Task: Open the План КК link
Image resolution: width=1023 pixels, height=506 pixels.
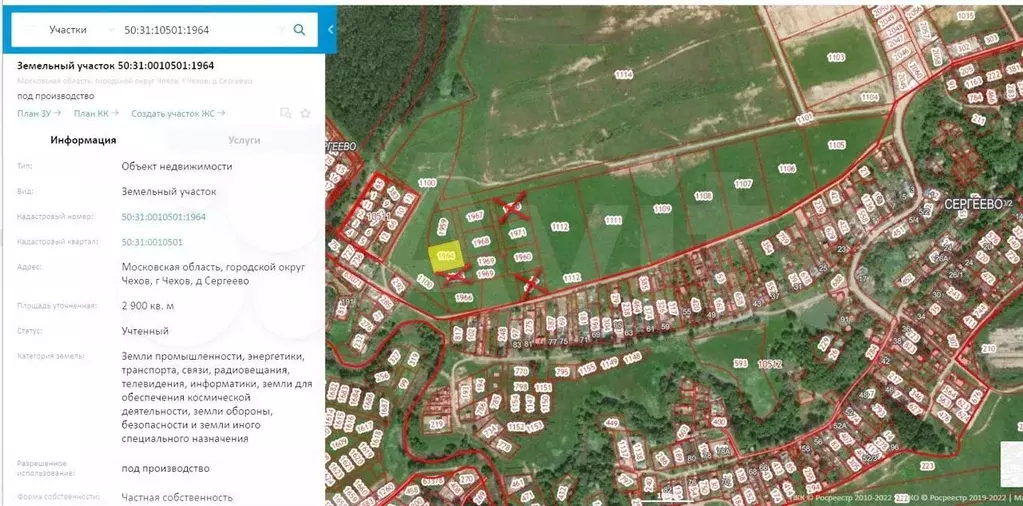Action: 96,114
